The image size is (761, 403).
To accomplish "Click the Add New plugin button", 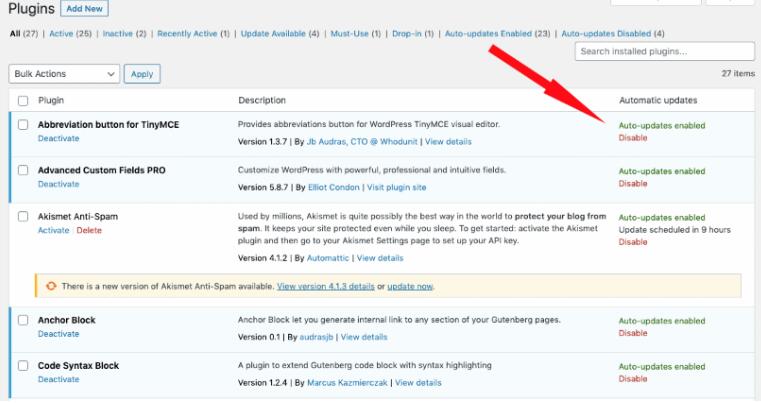I will pos(84,8).
